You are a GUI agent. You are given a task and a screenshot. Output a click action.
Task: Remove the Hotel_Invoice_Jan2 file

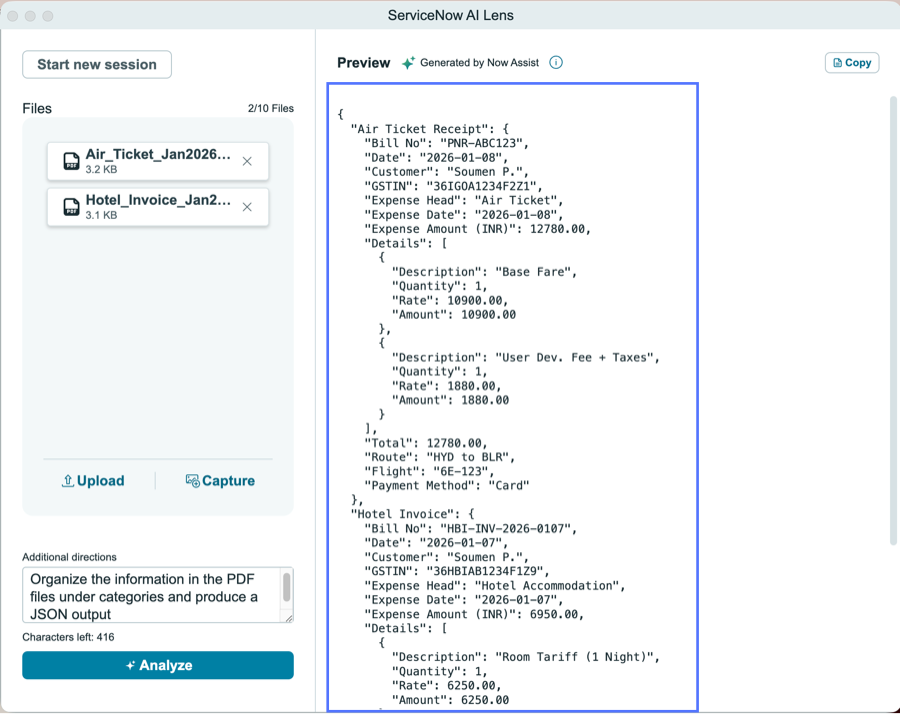[247, 207]
